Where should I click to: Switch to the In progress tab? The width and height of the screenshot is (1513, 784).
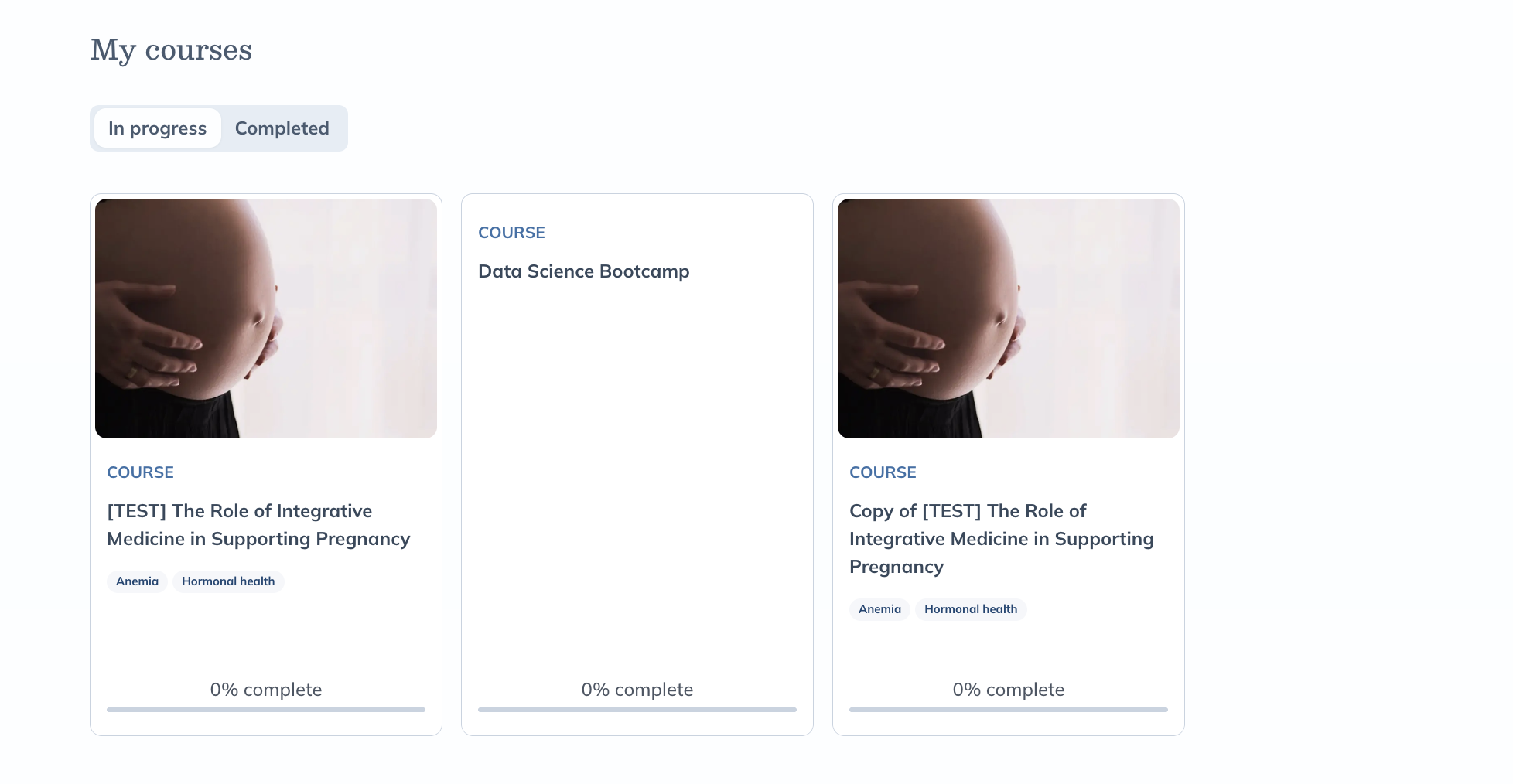(158, 128)
